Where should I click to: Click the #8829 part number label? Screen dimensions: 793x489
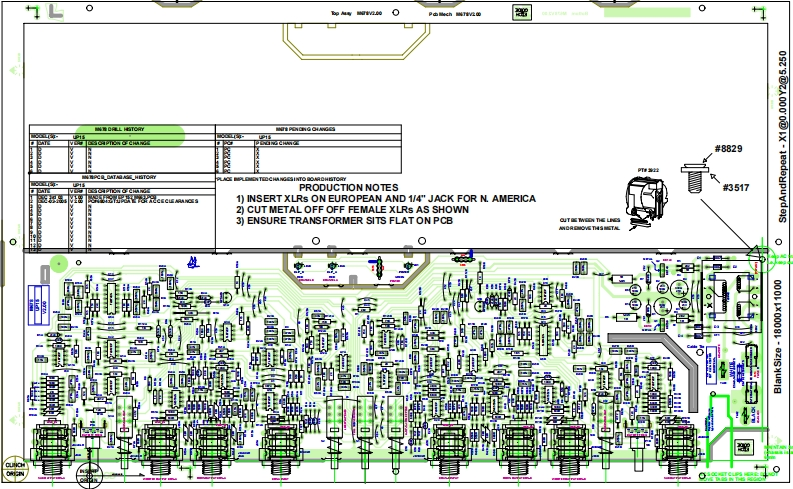coord(729,150)
